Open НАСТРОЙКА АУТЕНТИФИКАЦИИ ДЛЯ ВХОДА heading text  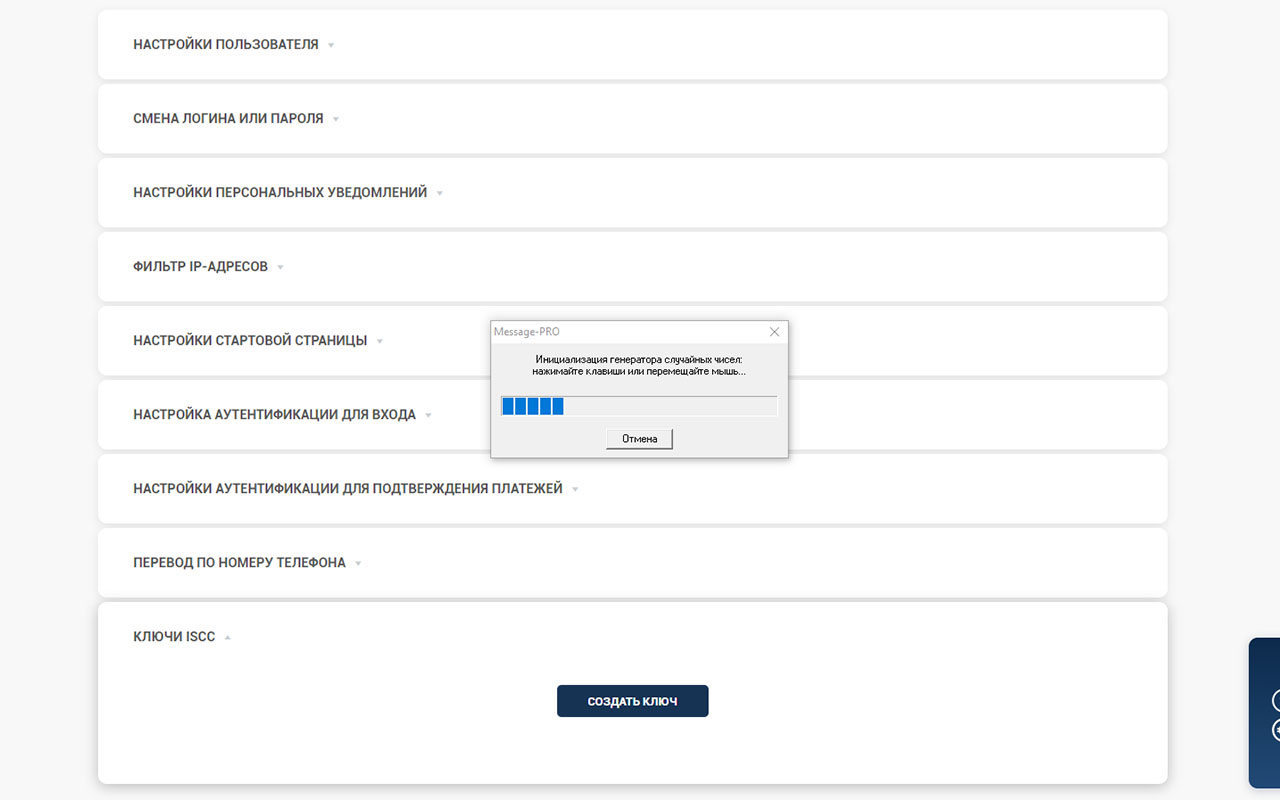[x=274, y=415]
